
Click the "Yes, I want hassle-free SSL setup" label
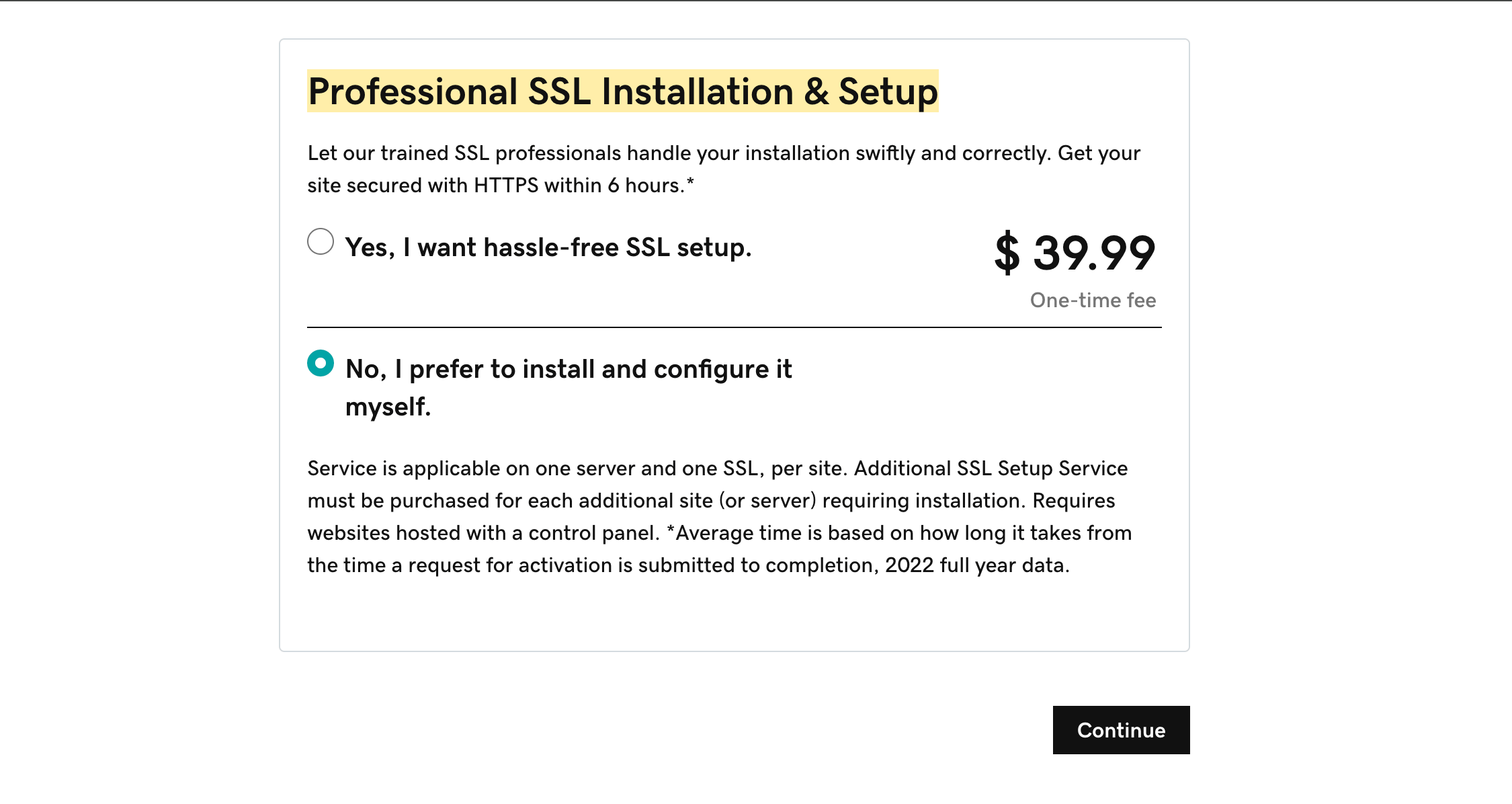[548, 247]
